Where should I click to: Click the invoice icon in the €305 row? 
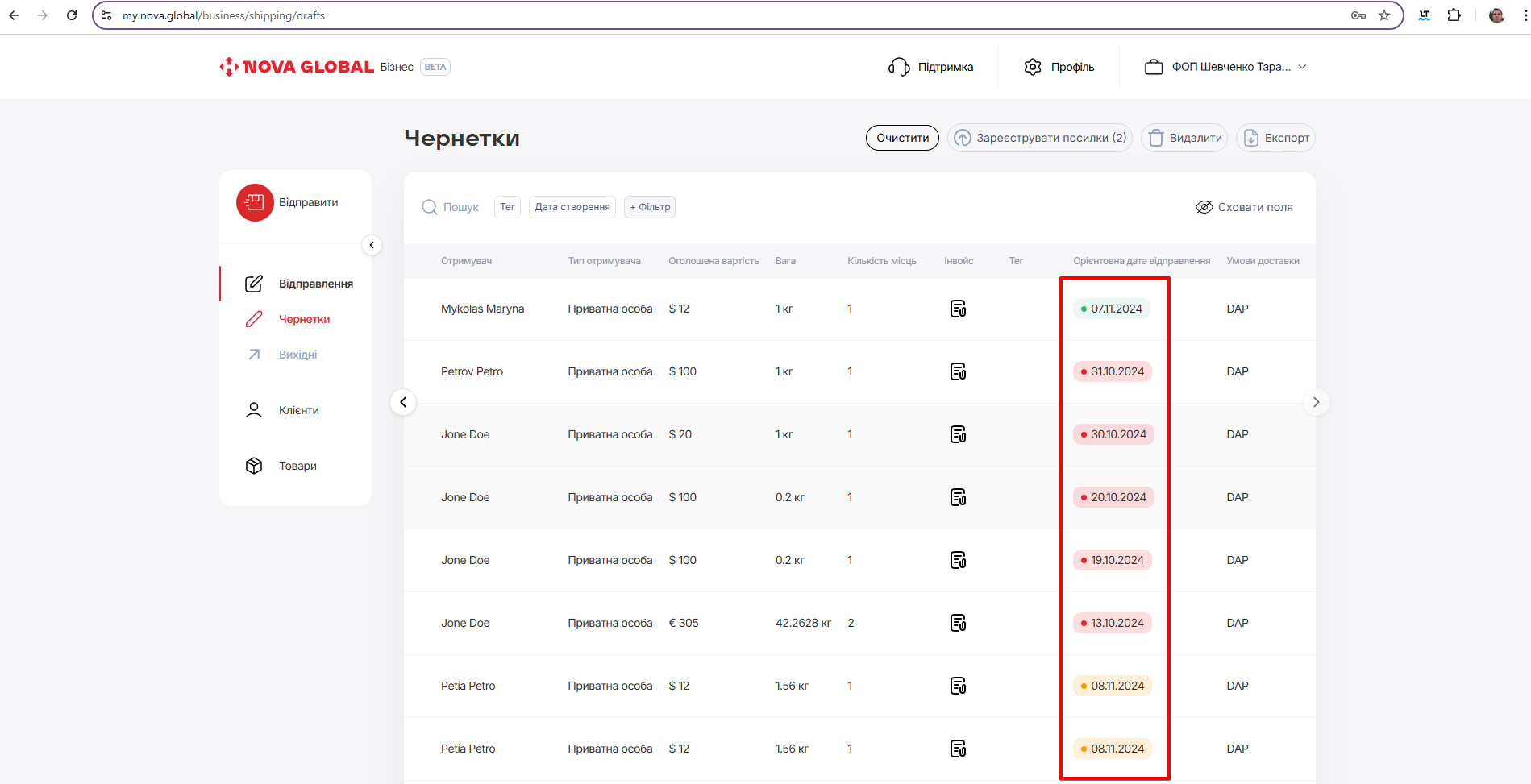point(958,623)
